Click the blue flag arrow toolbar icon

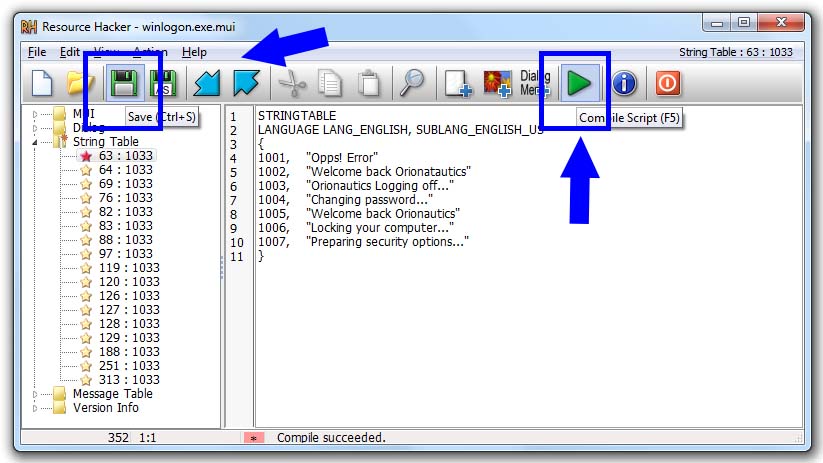coord(246,83)
